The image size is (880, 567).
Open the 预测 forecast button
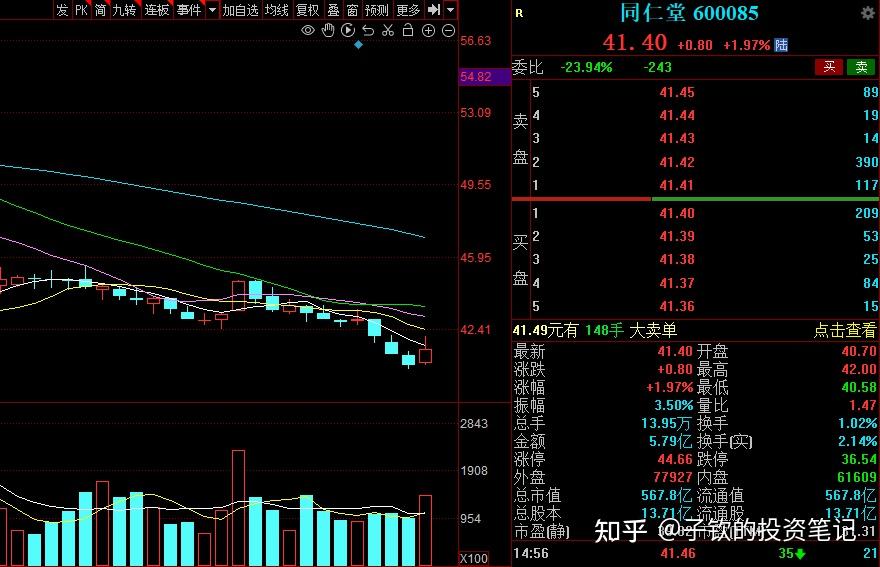tap(376, 10)
